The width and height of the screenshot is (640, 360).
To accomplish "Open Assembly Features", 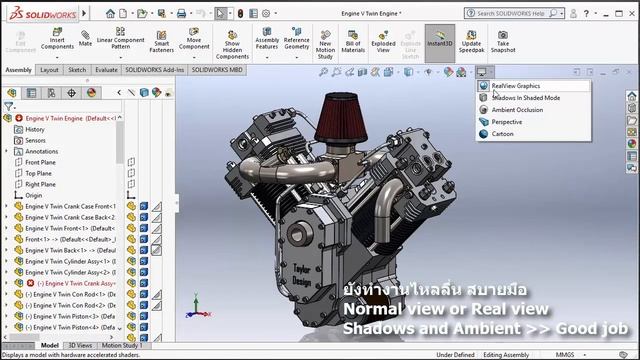I will 267,38.
